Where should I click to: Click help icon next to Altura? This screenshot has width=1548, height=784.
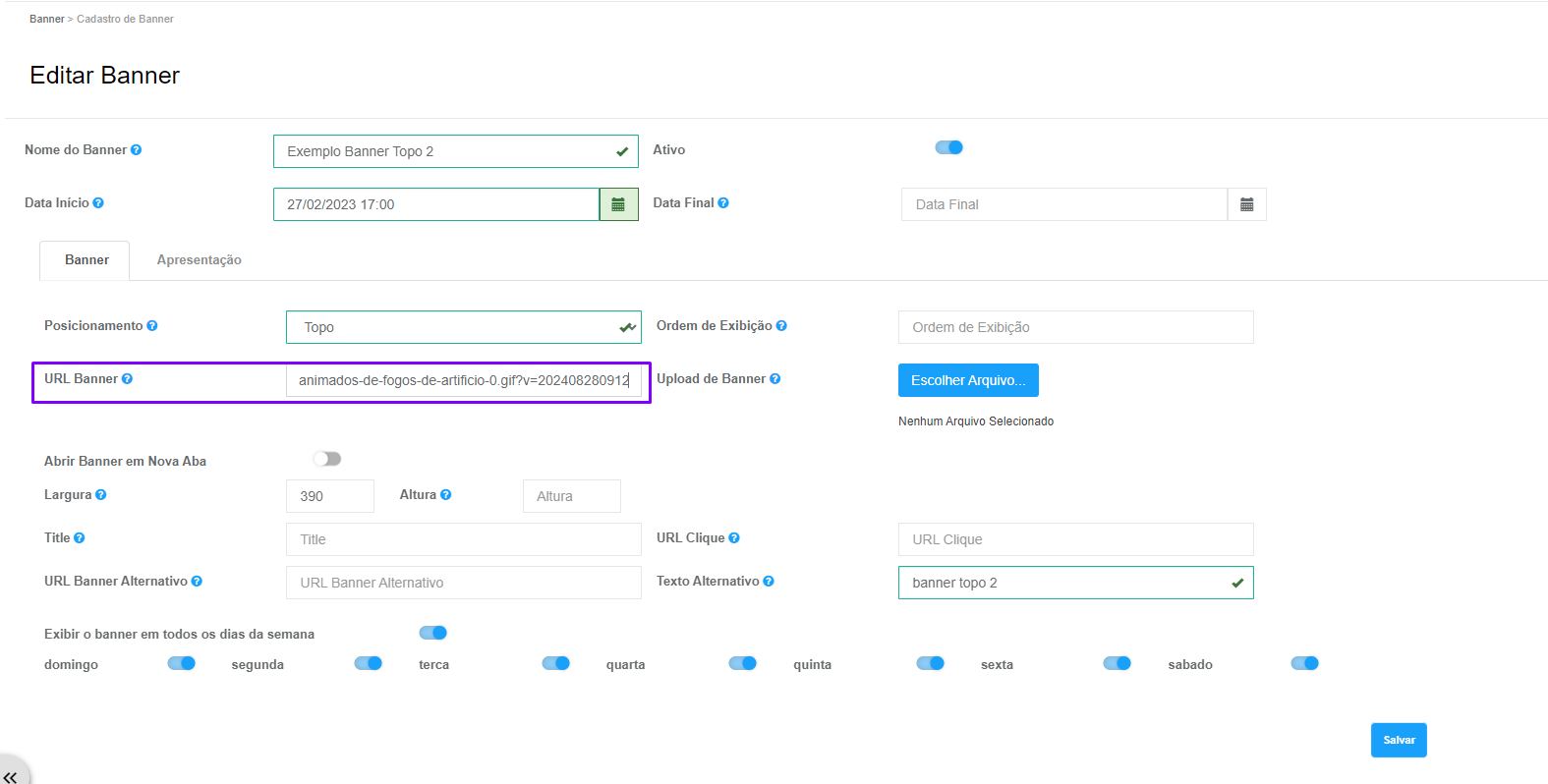[446, 495]
